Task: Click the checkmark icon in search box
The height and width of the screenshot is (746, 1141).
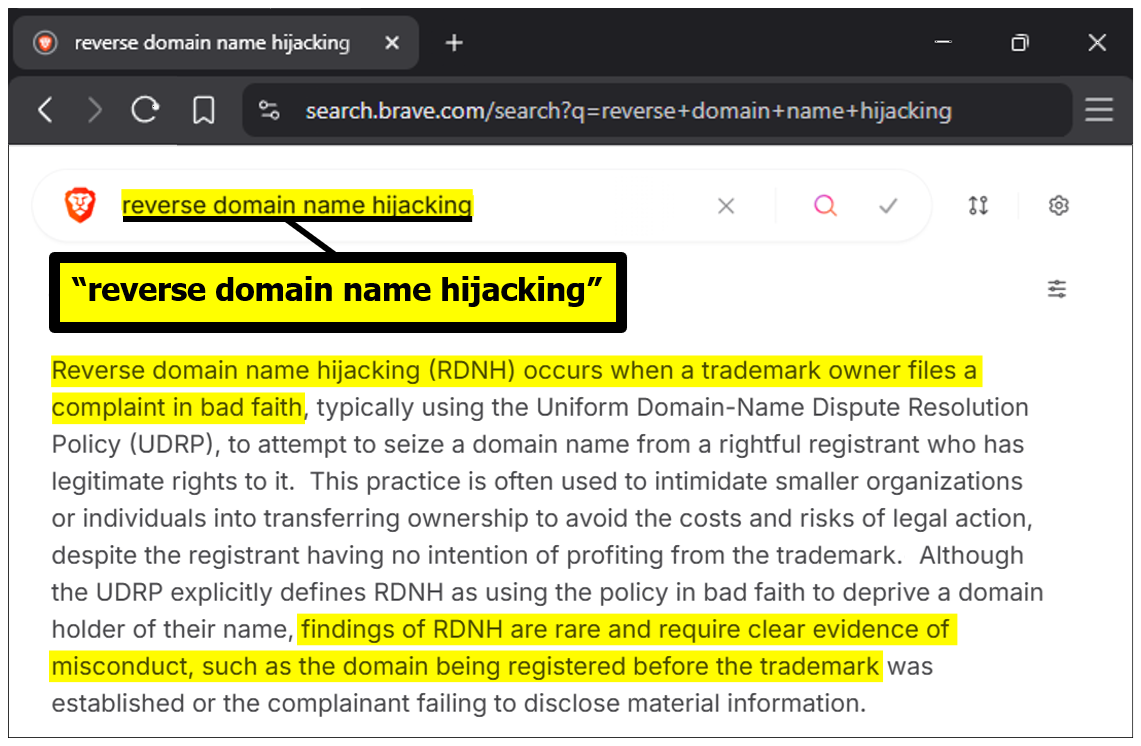Action: pos(888,206)
